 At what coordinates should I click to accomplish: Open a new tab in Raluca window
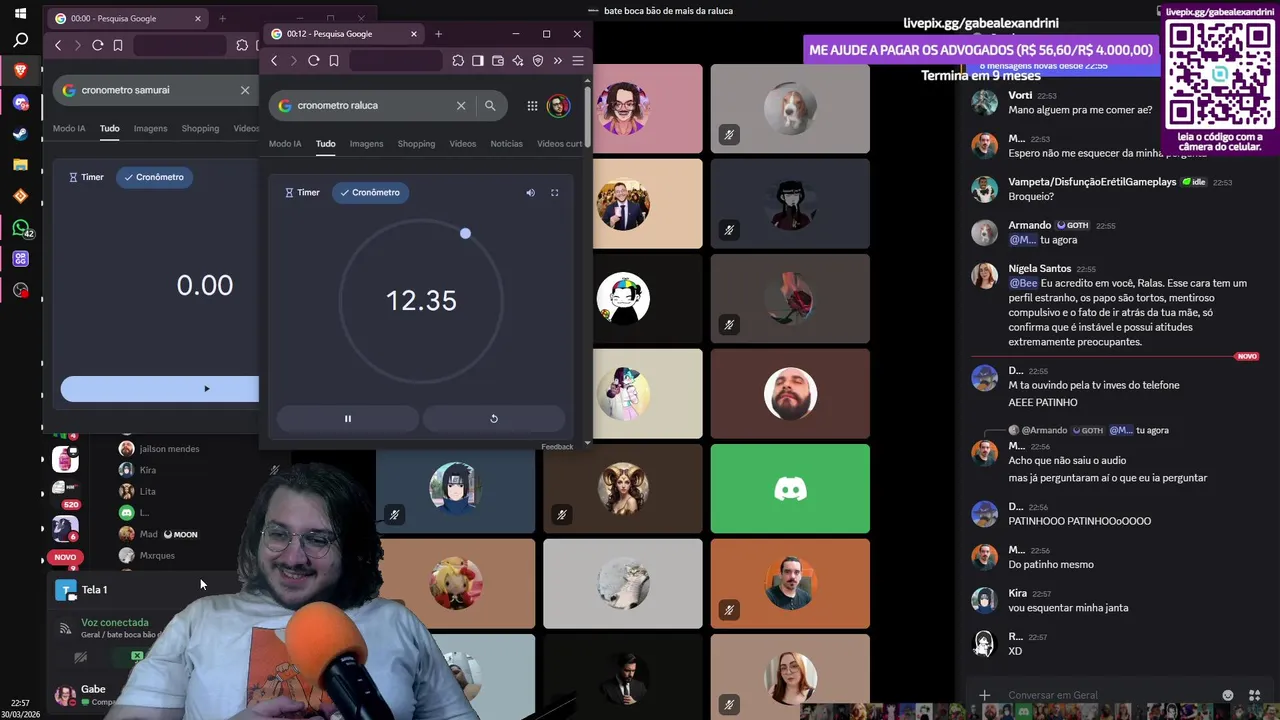click(x=438, y=34)
